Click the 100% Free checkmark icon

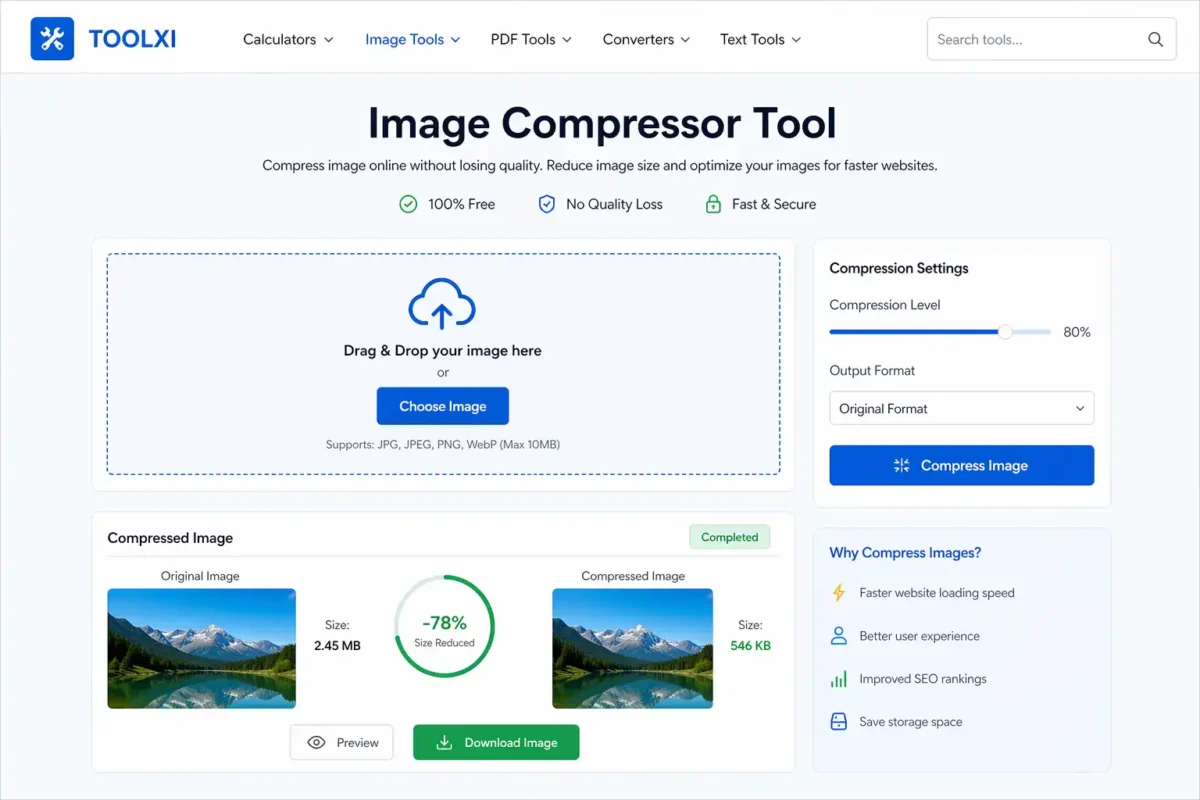(408, 204)
